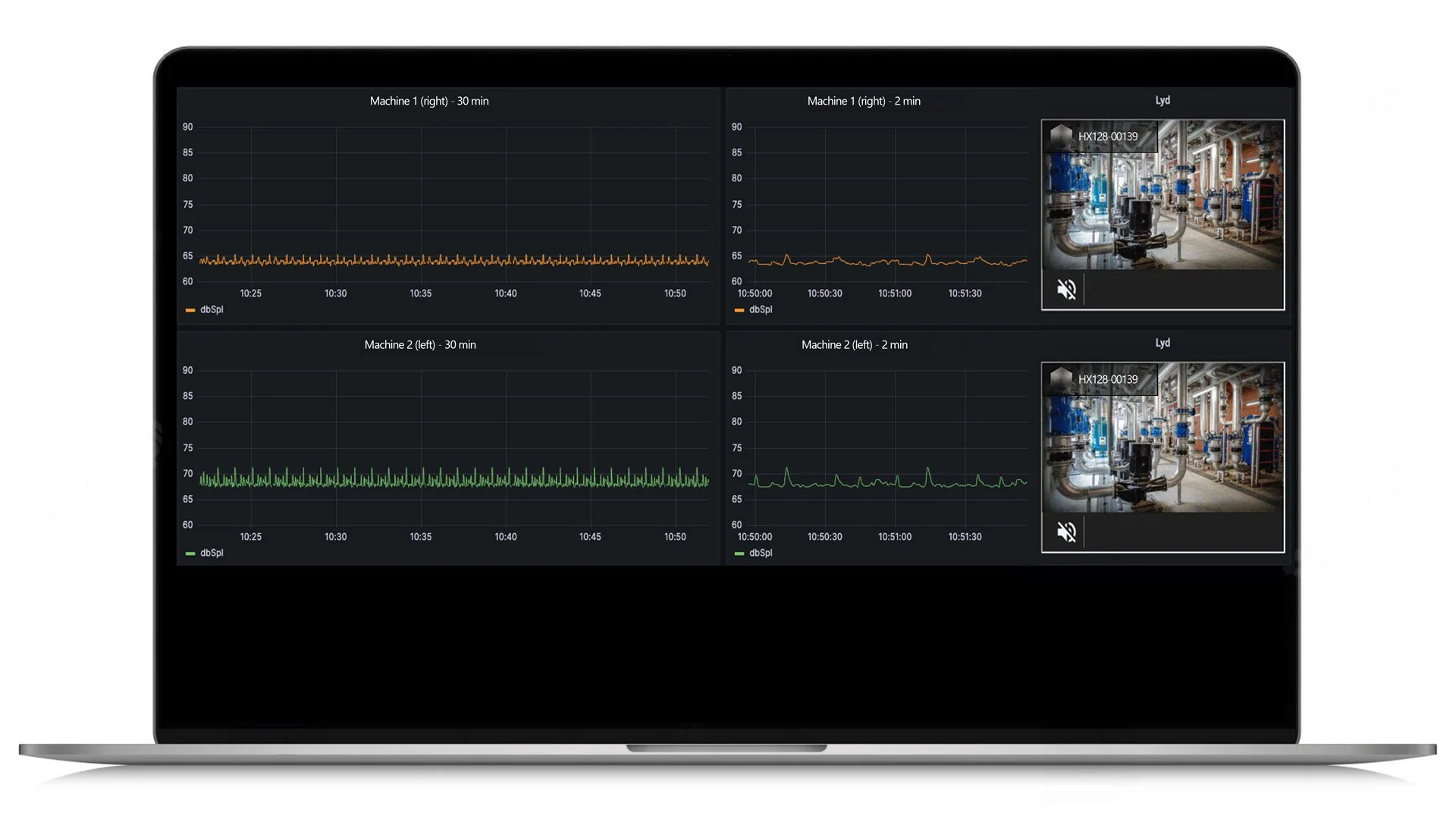Screen dimensions: 1456x819
Task: Click the HX128-00139 label on the lower camera feed
Action: (1107, 379)
